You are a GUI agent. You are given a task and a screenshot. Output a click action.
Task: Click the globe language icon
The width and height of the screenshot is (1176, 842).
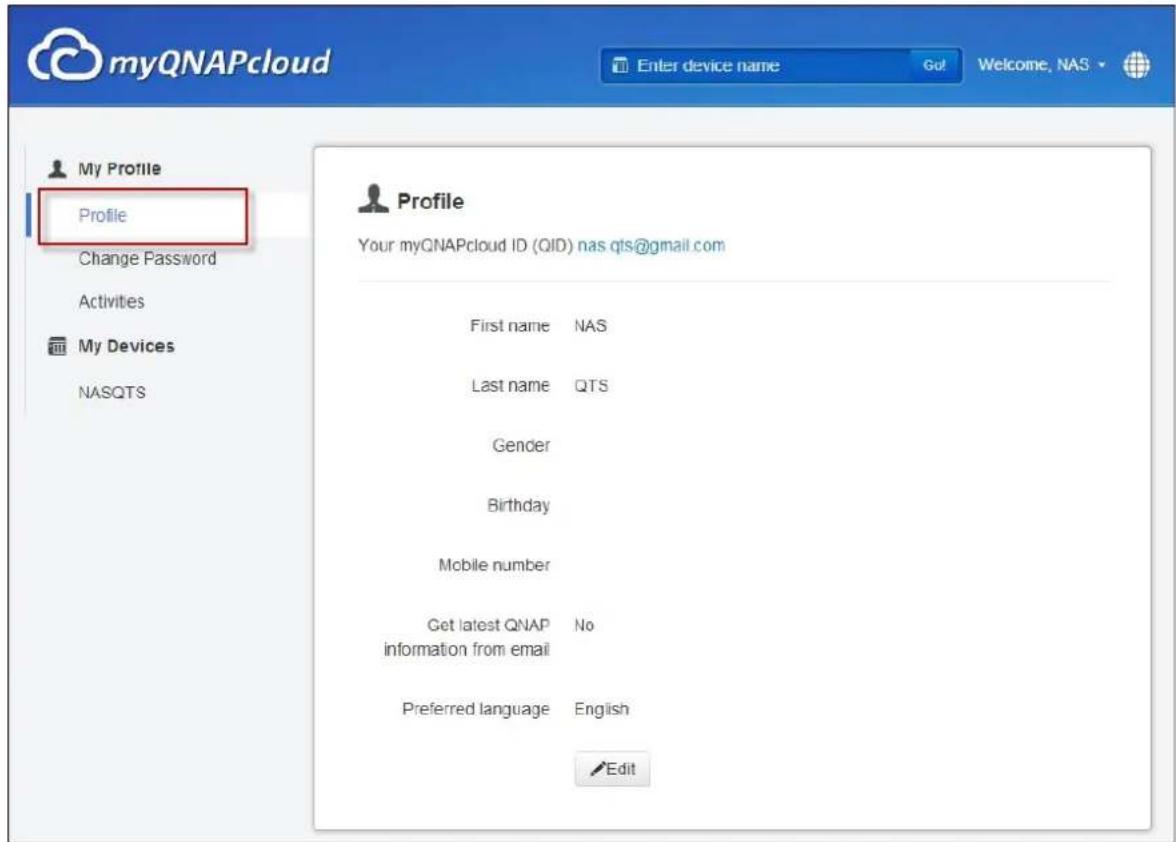(x=1136, y=65)
